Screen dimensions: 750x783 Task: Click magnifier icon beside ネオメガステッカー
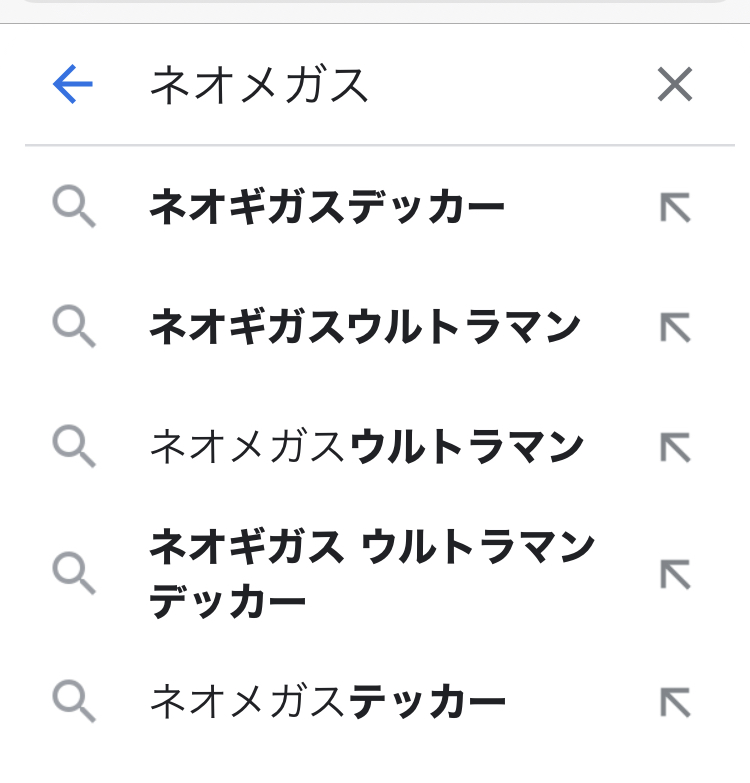point(74,703)
